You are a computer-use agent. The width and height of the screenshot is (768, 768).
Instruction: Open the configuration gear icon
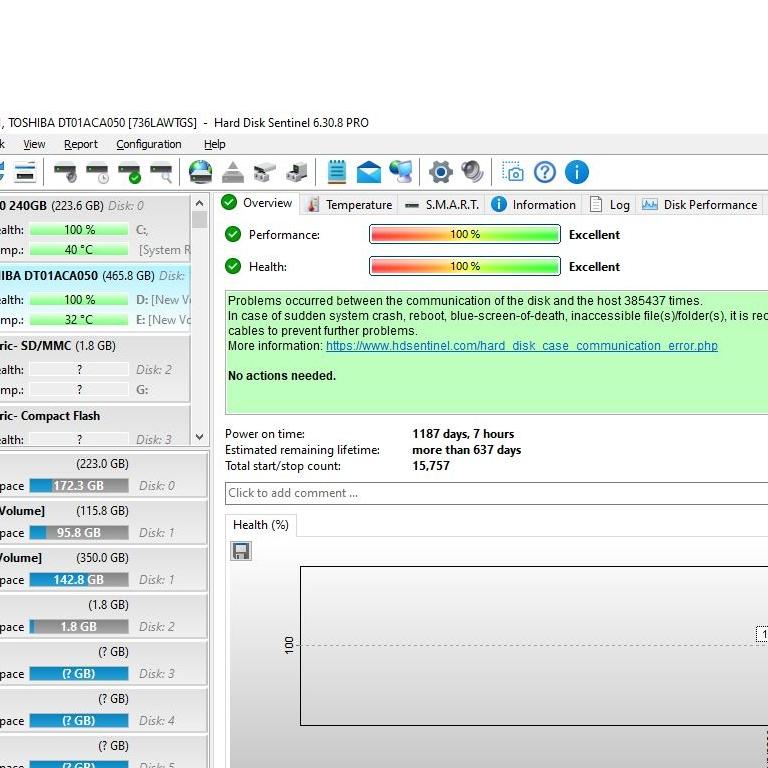click(x=441, y=172)
